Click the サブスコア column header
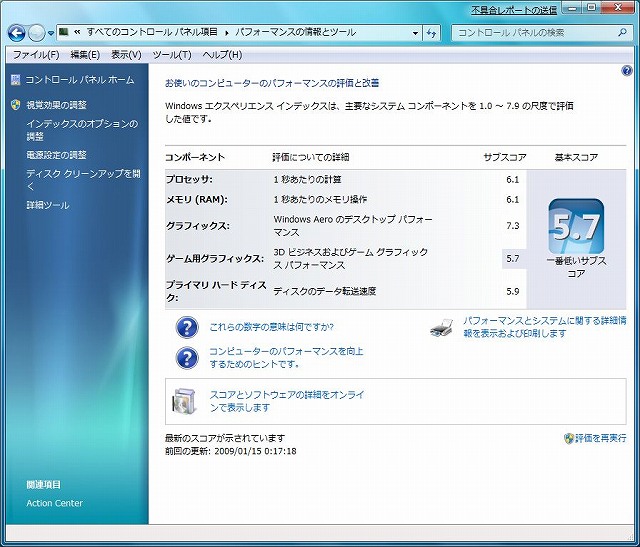This screenshot has height=547, width=640. pyautogui.click(x=505, y=157)
